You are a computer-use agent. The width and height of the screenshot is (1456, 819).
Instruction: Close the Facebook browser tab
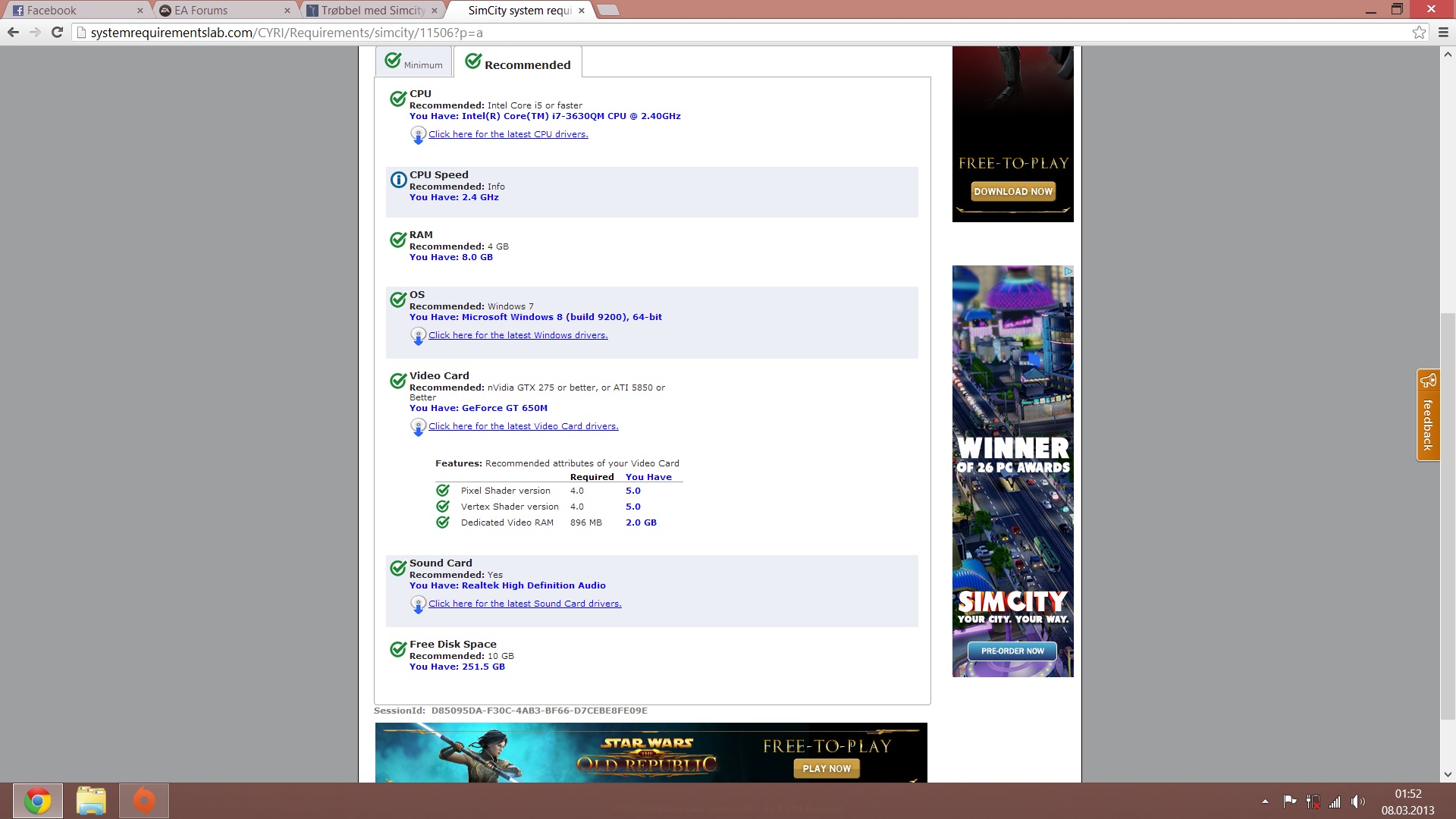tap(140, 11)
